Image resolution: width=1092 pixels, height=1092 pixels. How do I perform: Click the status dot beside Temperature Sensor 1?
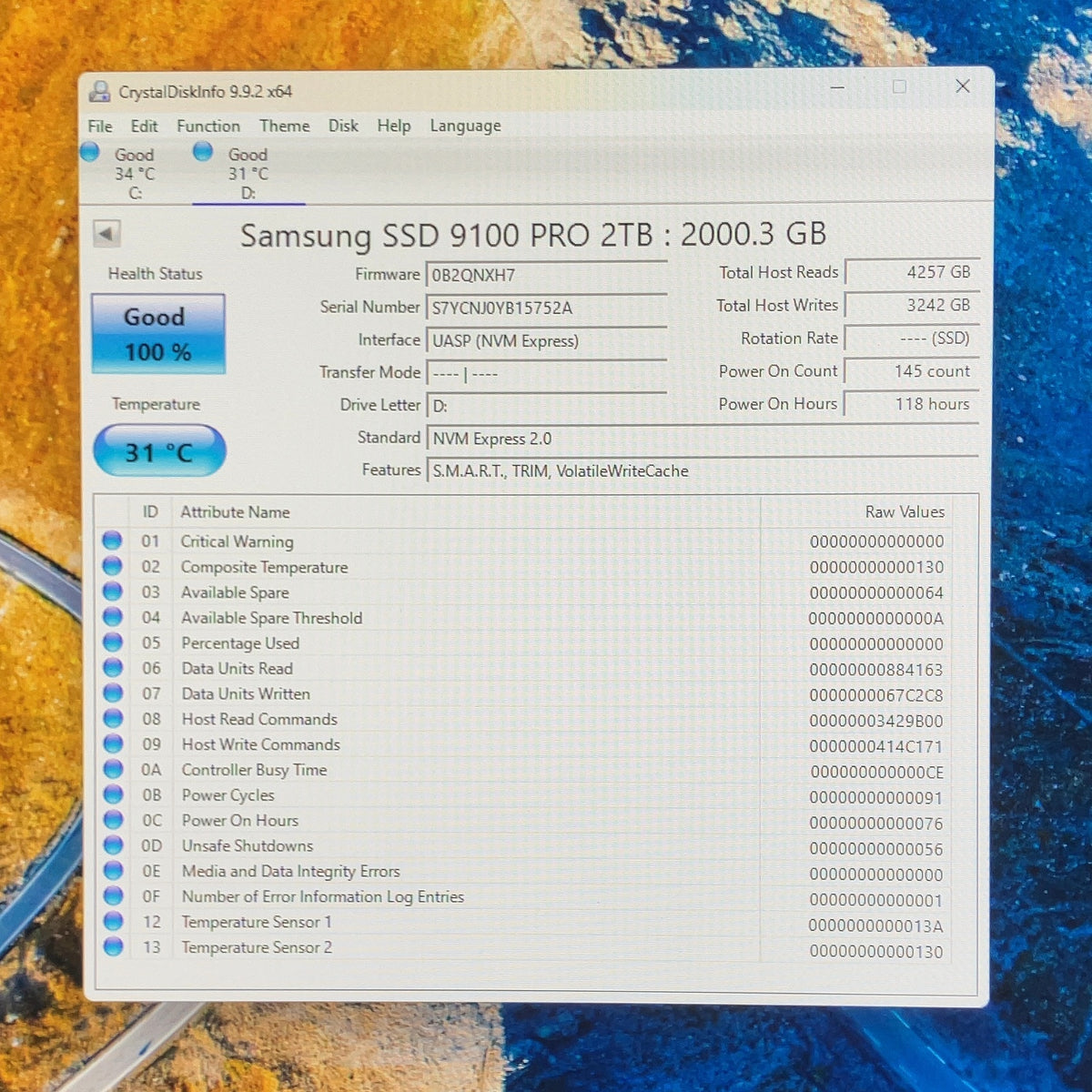click(x=113, y=922)
